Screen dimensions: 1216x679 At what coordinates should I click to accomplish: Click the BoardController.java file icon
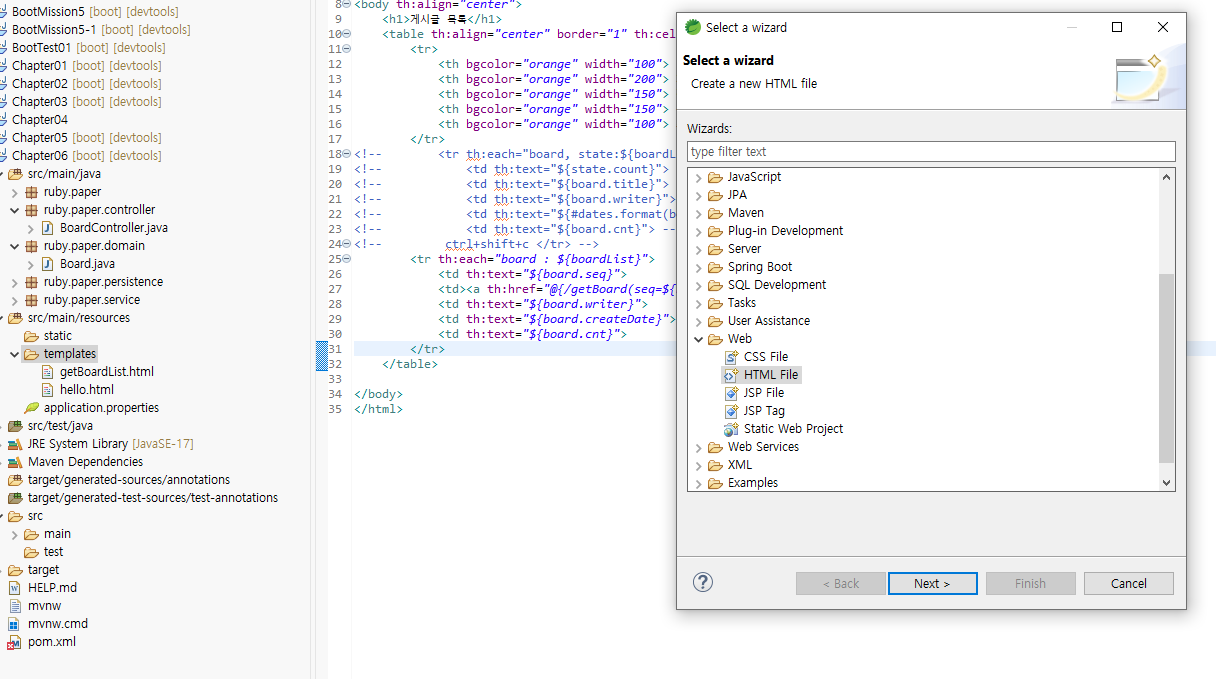(47, 228)
